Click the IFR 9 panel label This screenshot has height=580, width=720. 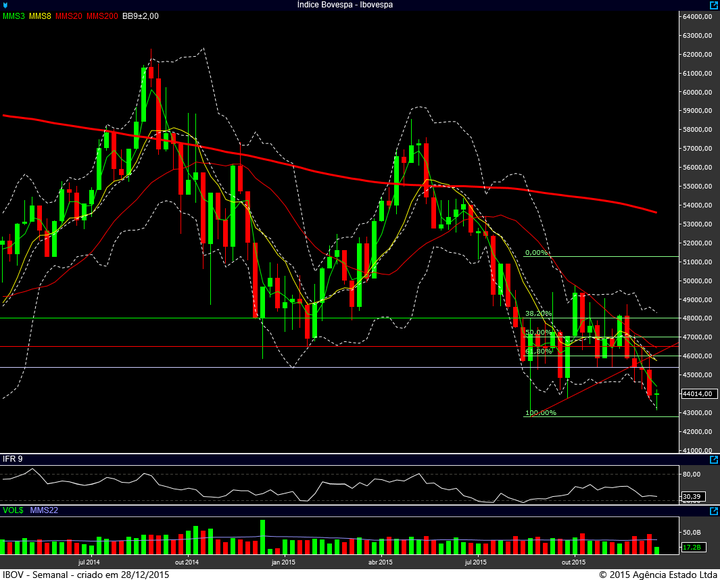point(12,459)
